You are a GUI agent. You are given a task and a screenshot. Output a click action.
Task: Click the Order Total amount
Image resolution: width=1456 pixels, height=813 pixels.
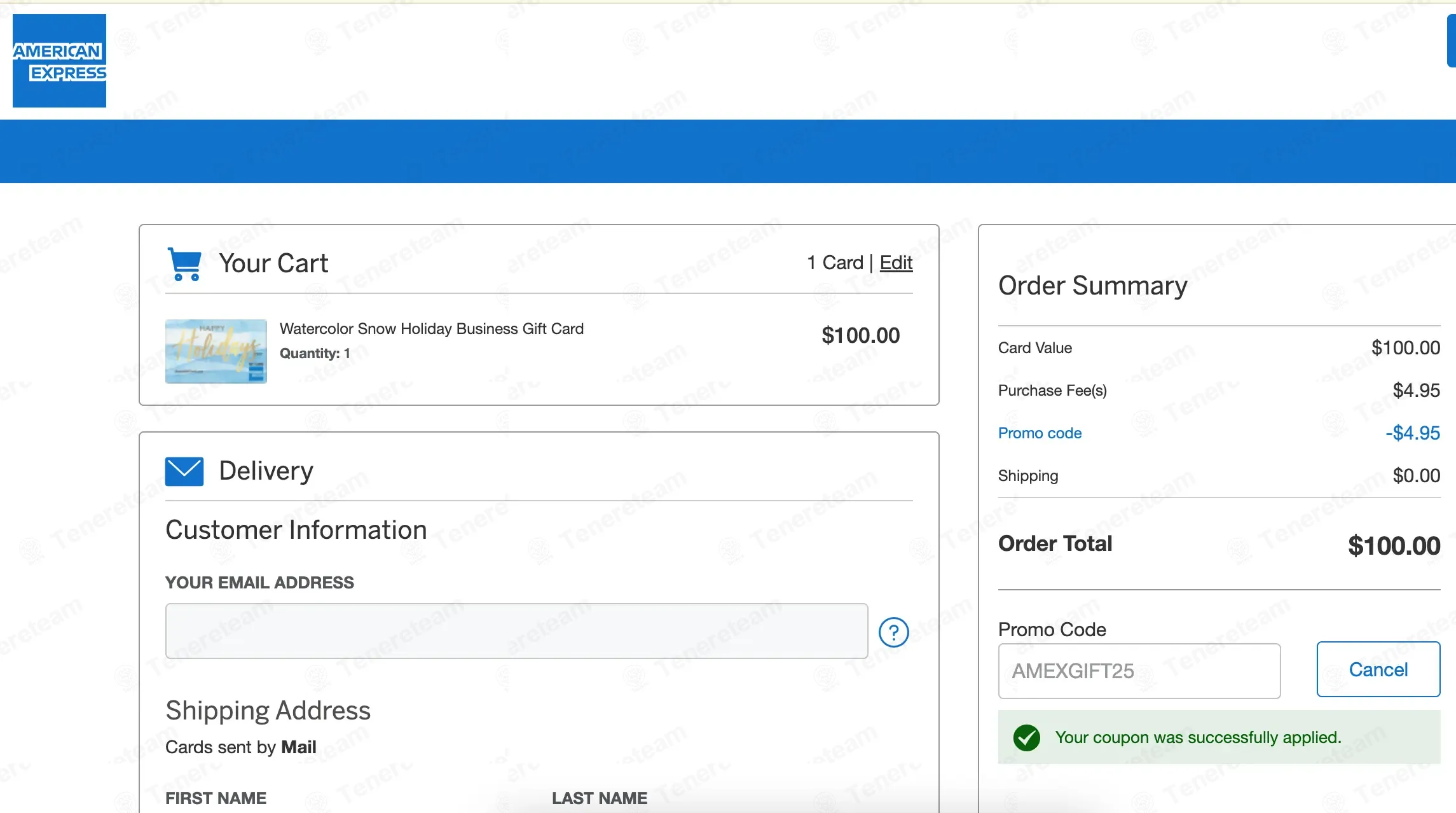pyautogui.click(x=1394, y=546)
